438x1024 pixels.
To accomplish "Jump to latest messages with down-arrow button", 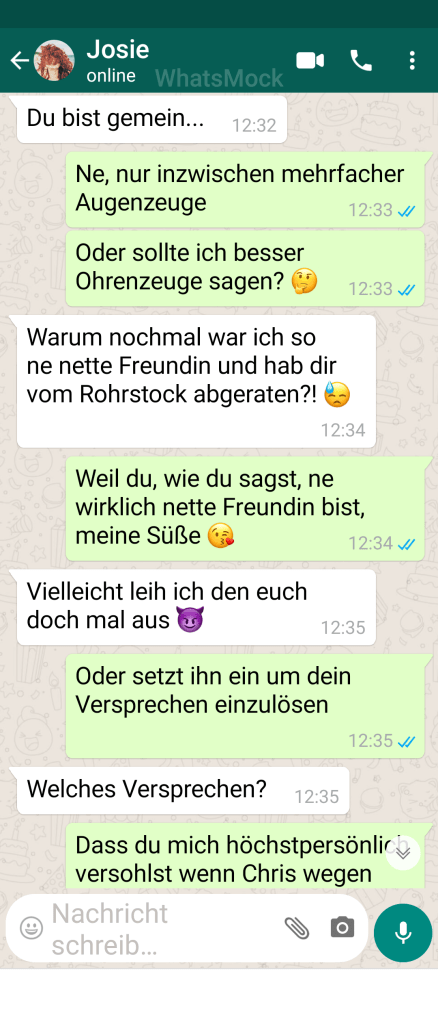I will (x=403, y=852).
